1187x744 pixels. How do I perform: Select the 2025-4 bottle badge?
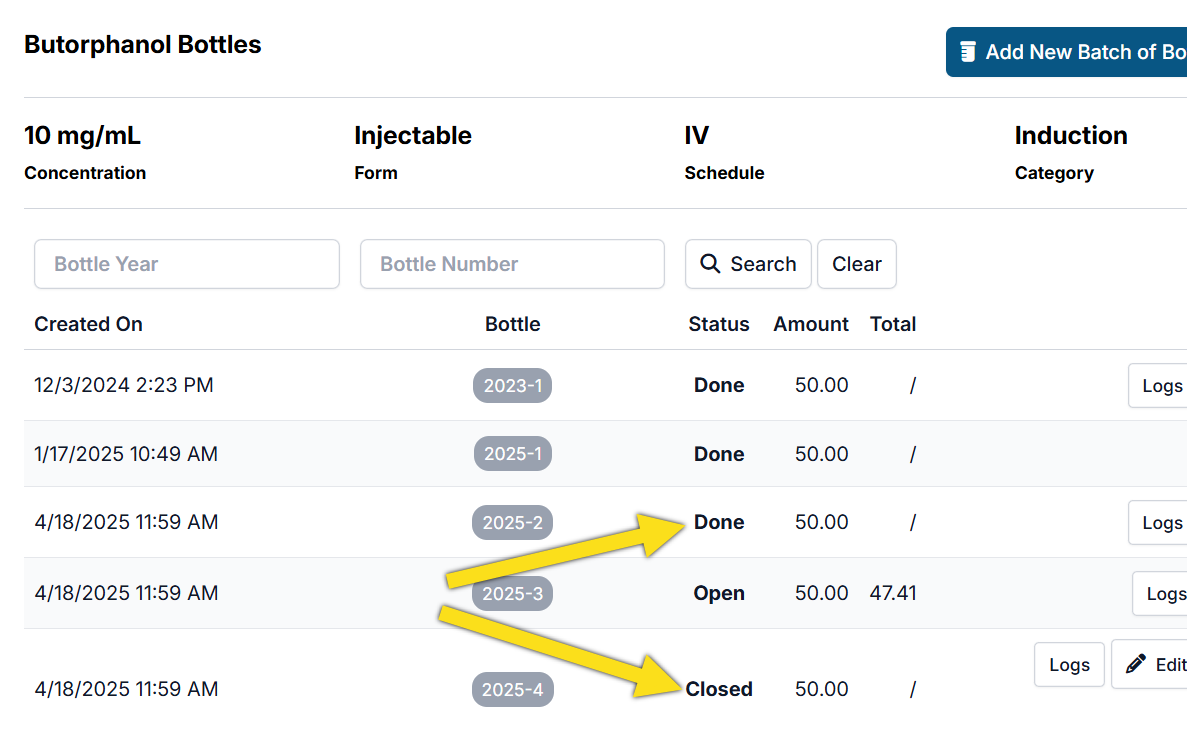[x=512, y=690]
